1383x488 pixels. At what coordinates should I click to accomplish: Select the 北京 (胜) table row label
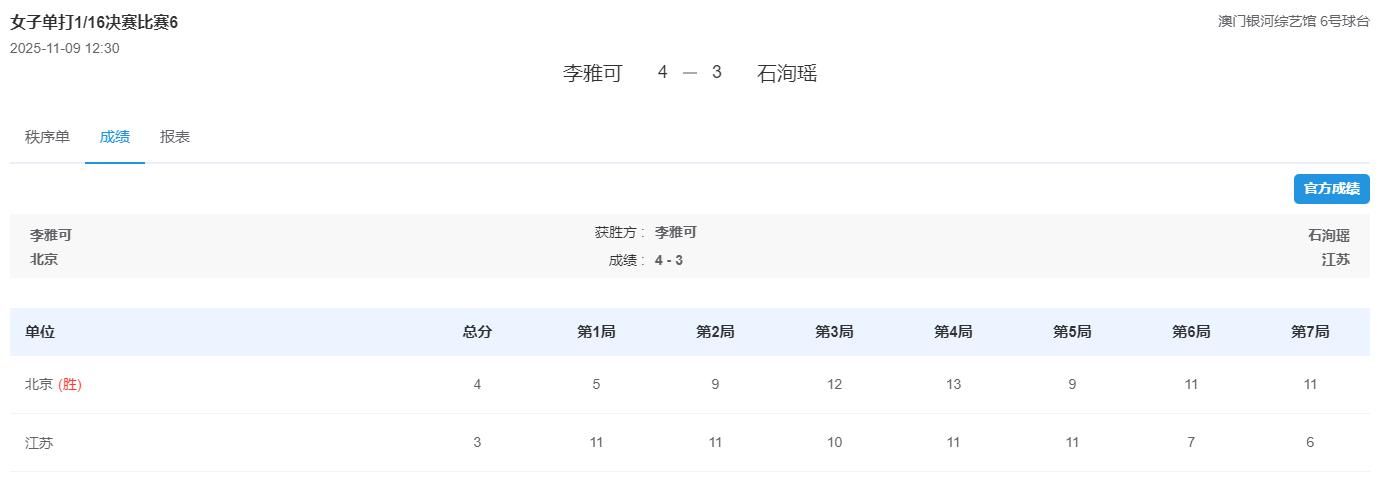[x=53, y=384]
